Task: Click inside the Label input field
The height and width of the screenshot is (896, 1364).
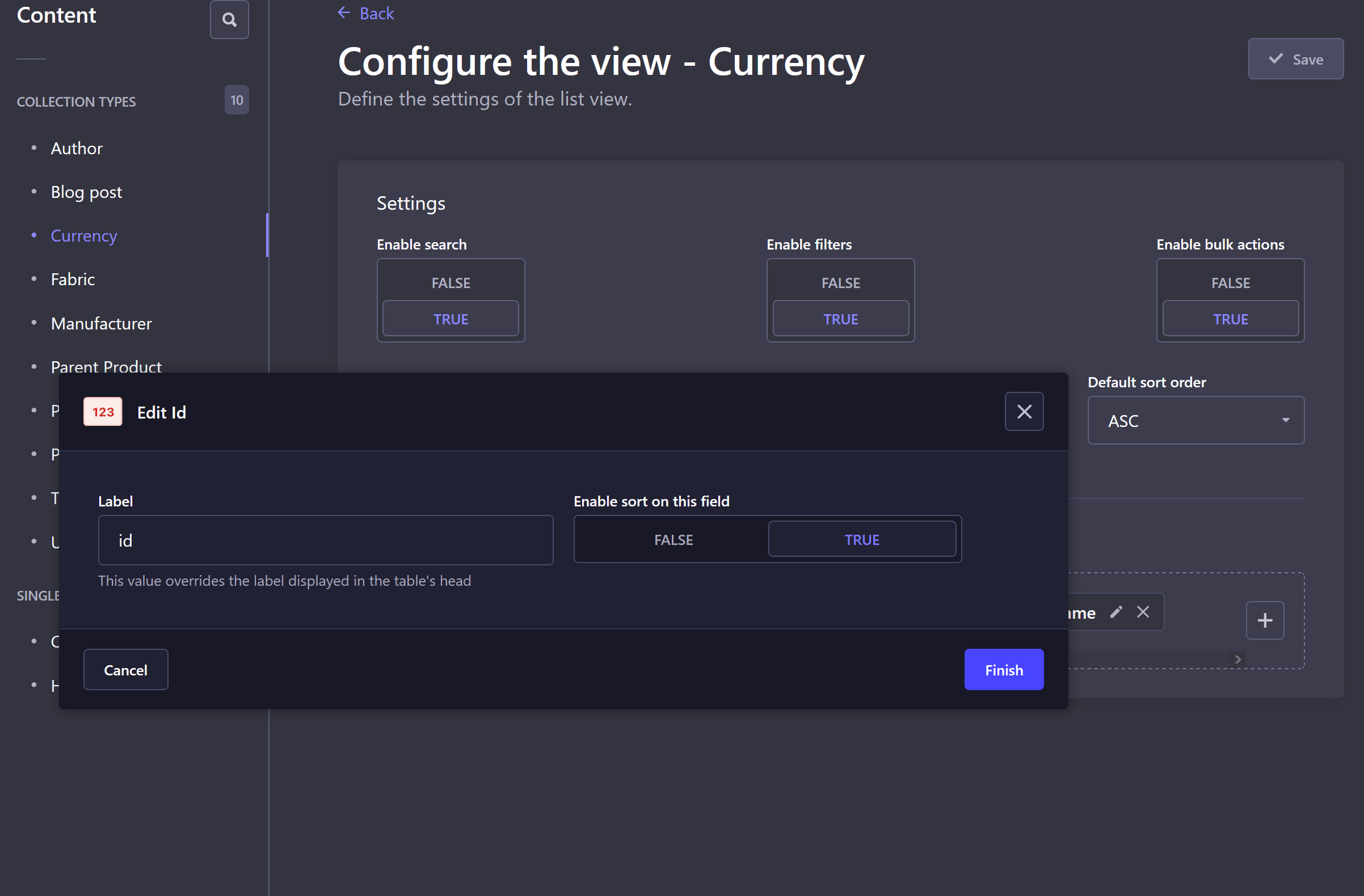Action: [325, 540]
